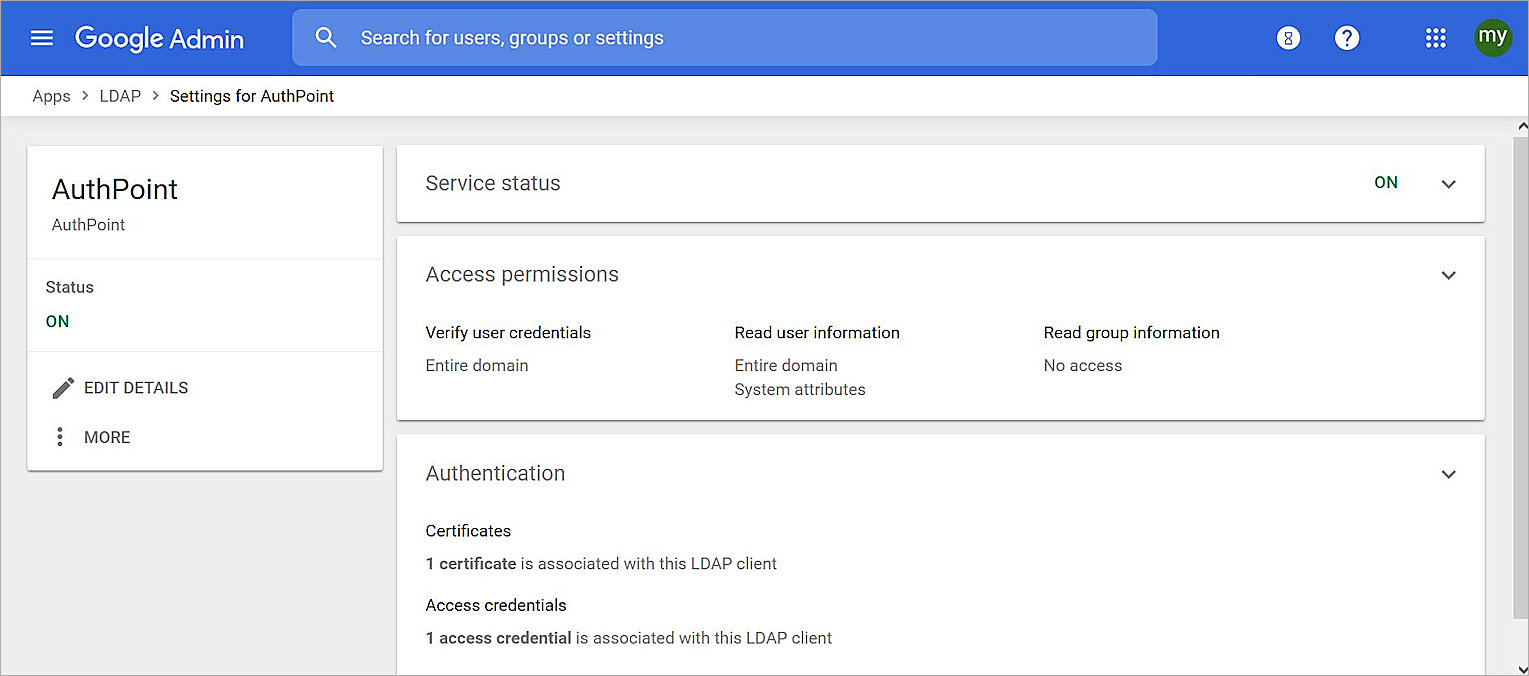Click the ON status under AuthPoint
Viewport: 1529px width, 676px height.
57,321
